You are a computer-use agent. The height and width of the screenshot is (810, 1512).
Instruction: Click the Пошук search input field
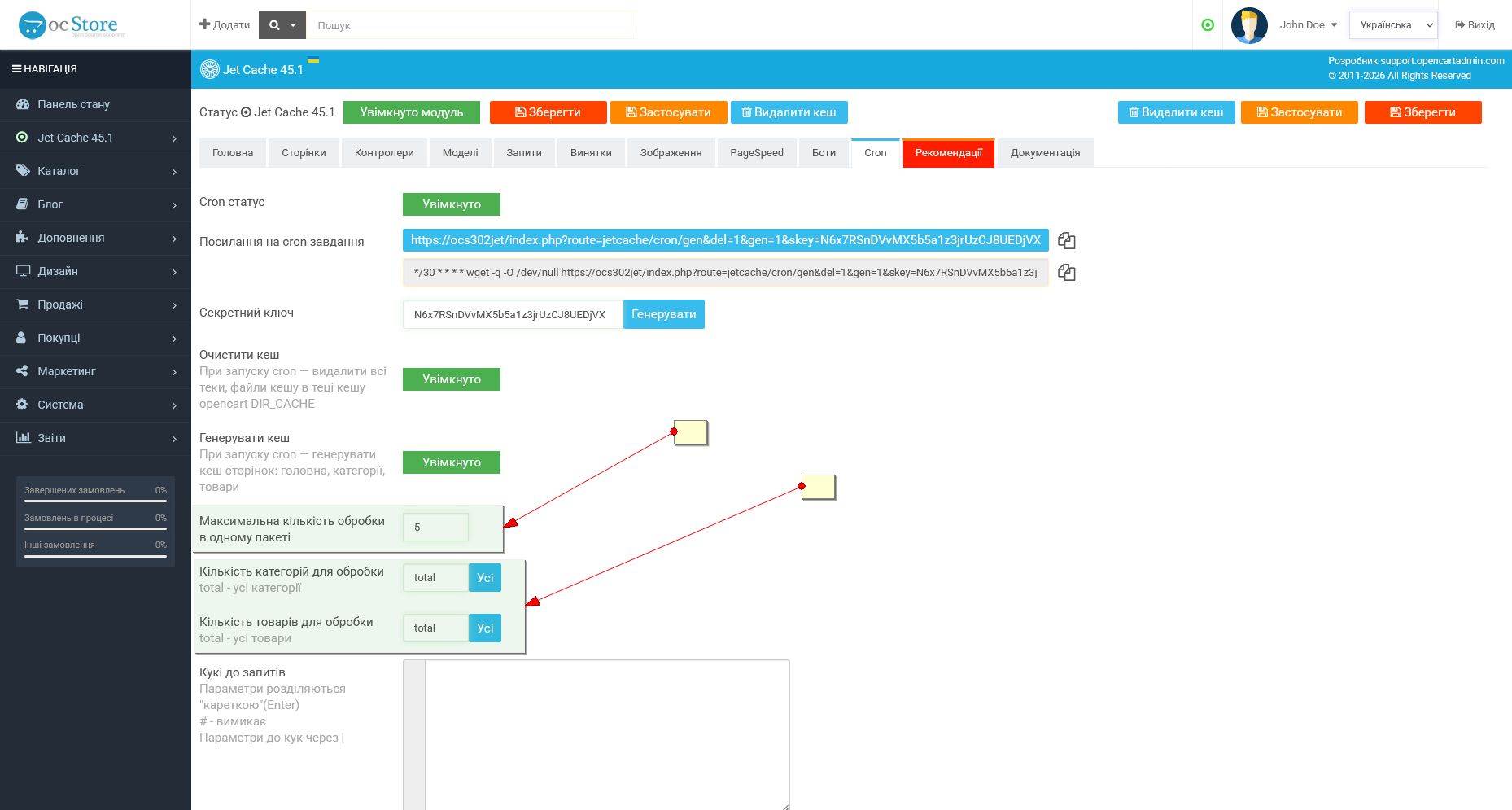point(471,25)
